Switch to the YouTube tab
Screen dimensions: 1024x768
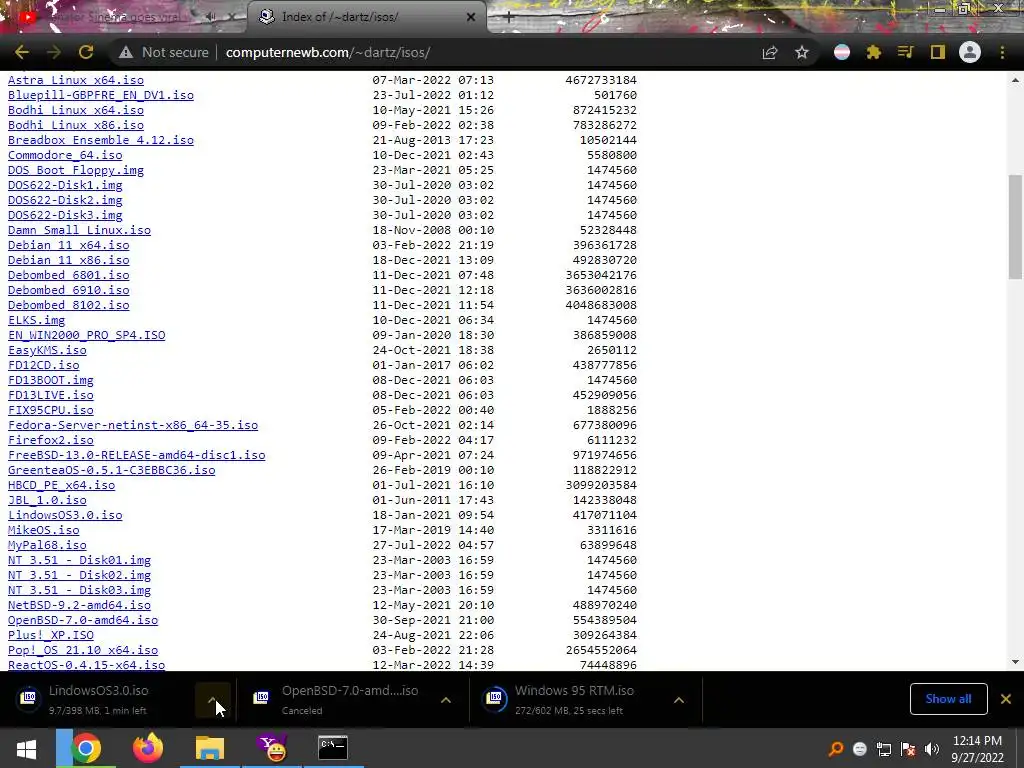(118, 17)
